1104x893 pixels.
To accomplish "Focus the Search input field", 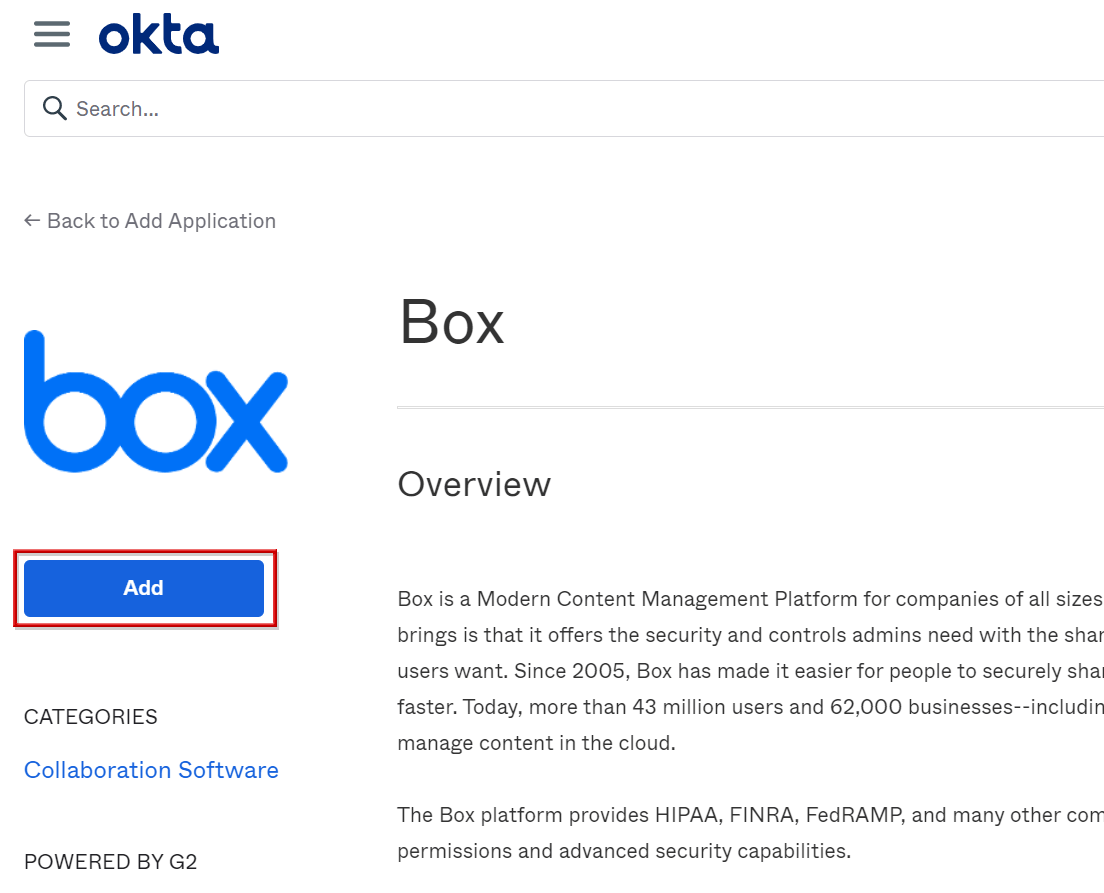I will [x=564, y=108].
